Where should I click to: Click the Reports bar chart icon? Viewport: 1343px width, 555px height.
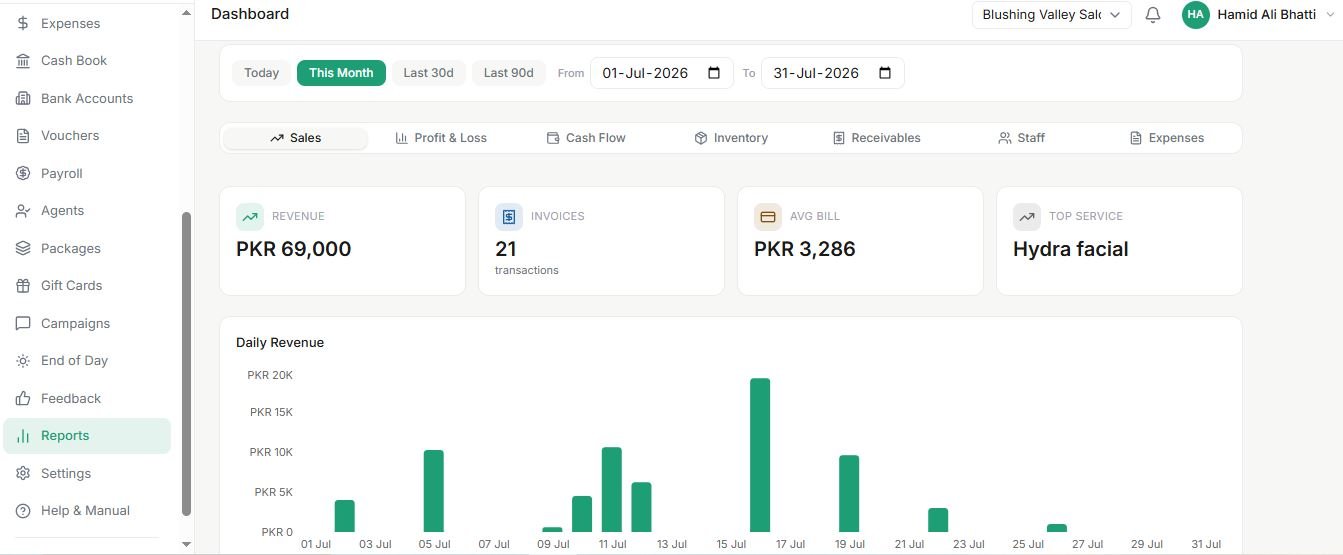click(22, 436)
